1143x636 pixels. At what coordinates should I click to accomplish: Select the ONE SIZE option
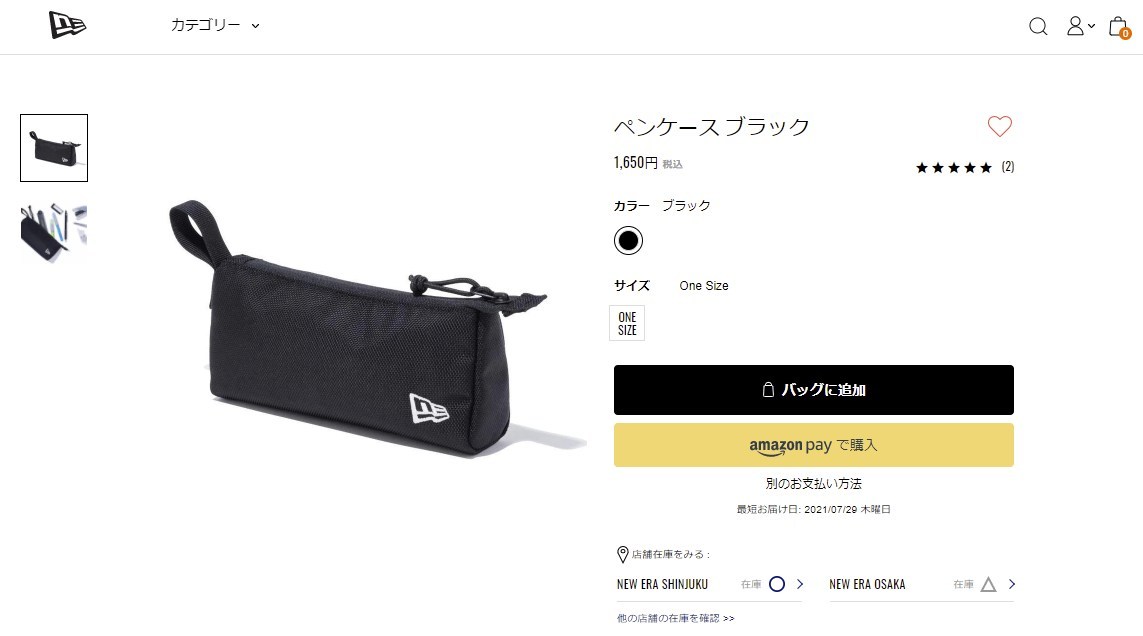(x=627, y=323)
